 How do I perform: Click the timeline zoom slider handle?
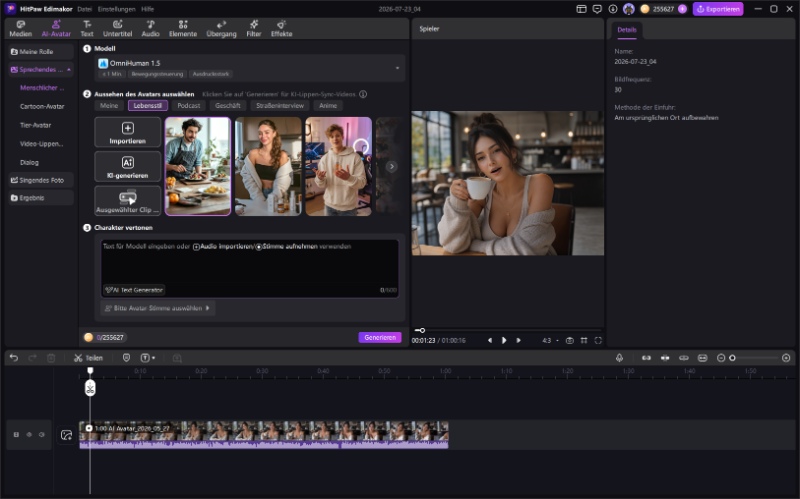coord(732,358)
